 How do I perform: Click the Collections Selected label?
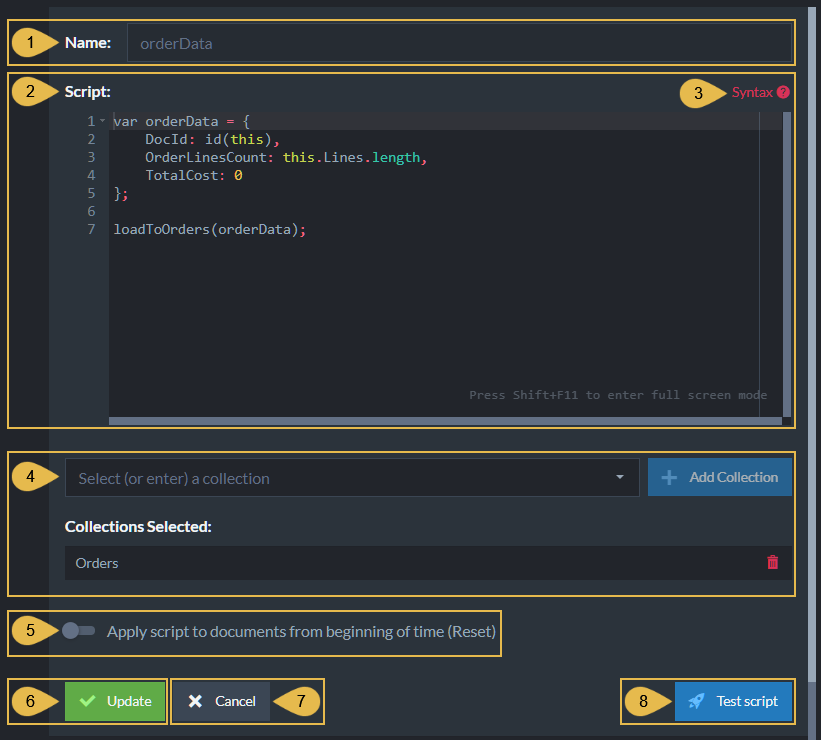pyautogui.click(x=138, y=526)
